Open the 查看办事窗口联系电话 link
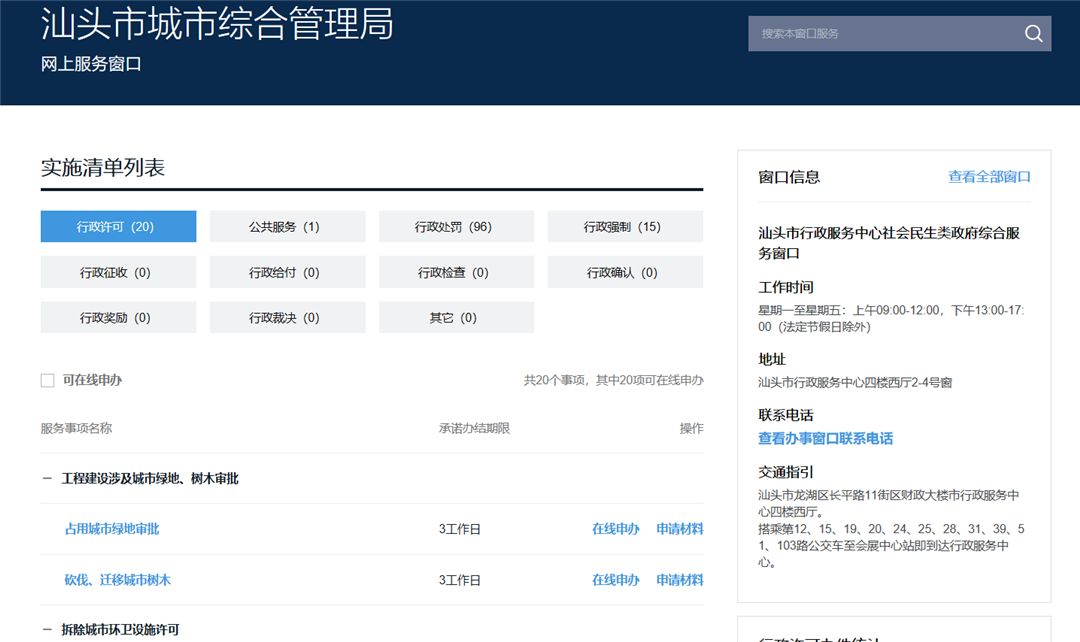 pos(825,438)
